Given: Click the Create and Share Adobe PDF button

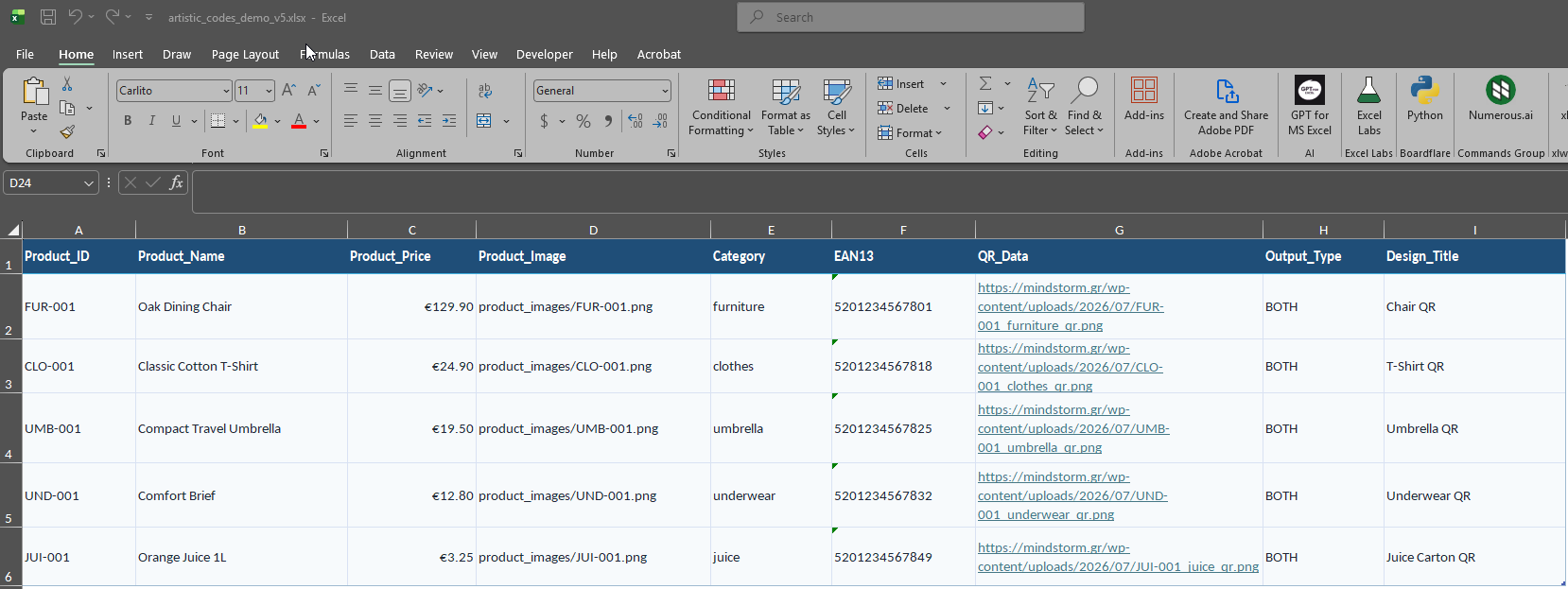Looking at the screenshot, I should (x=1226, y=108).
